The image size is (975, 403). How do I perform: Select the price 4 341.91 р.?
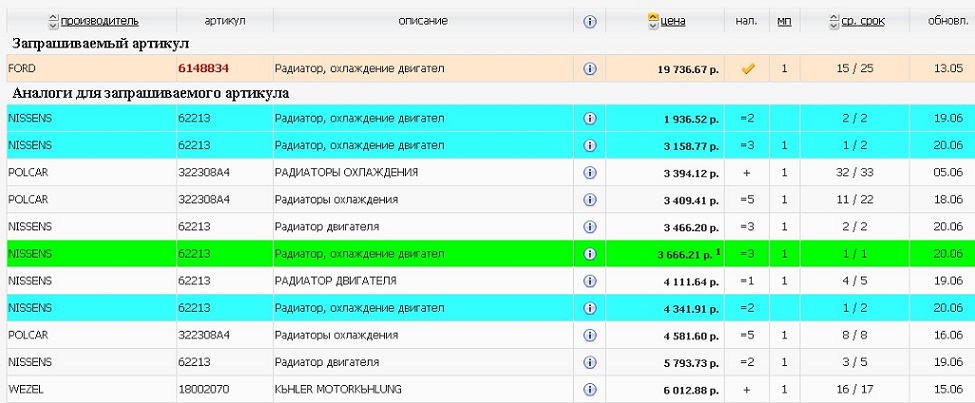tap(691, 309)
